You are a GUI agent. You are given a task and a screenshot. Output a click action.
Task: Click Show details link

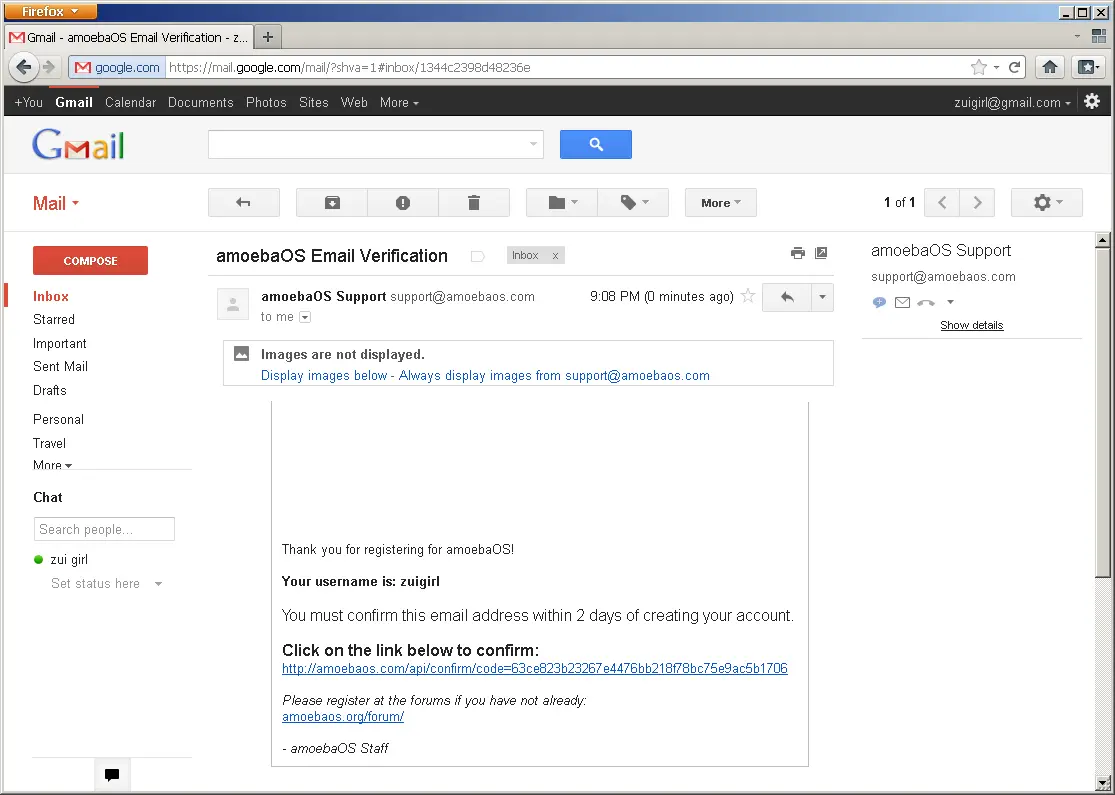[x=971, y=325]
